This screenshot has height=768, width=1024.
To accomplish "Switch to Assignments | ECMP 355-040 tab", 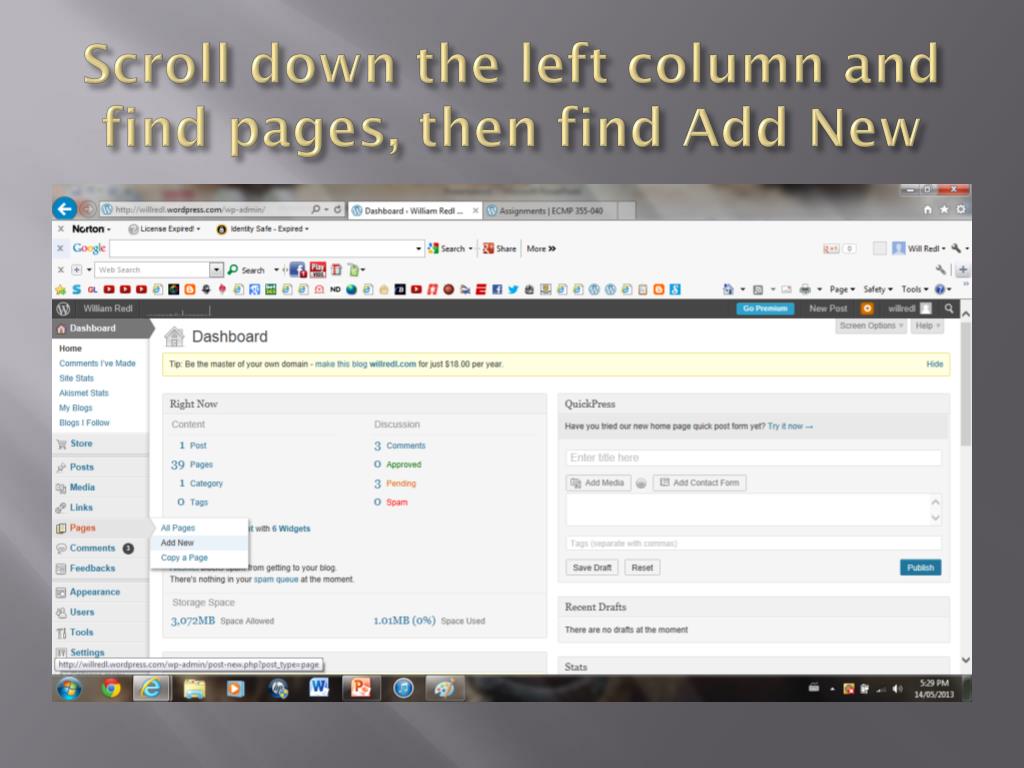I will [551, 211].
